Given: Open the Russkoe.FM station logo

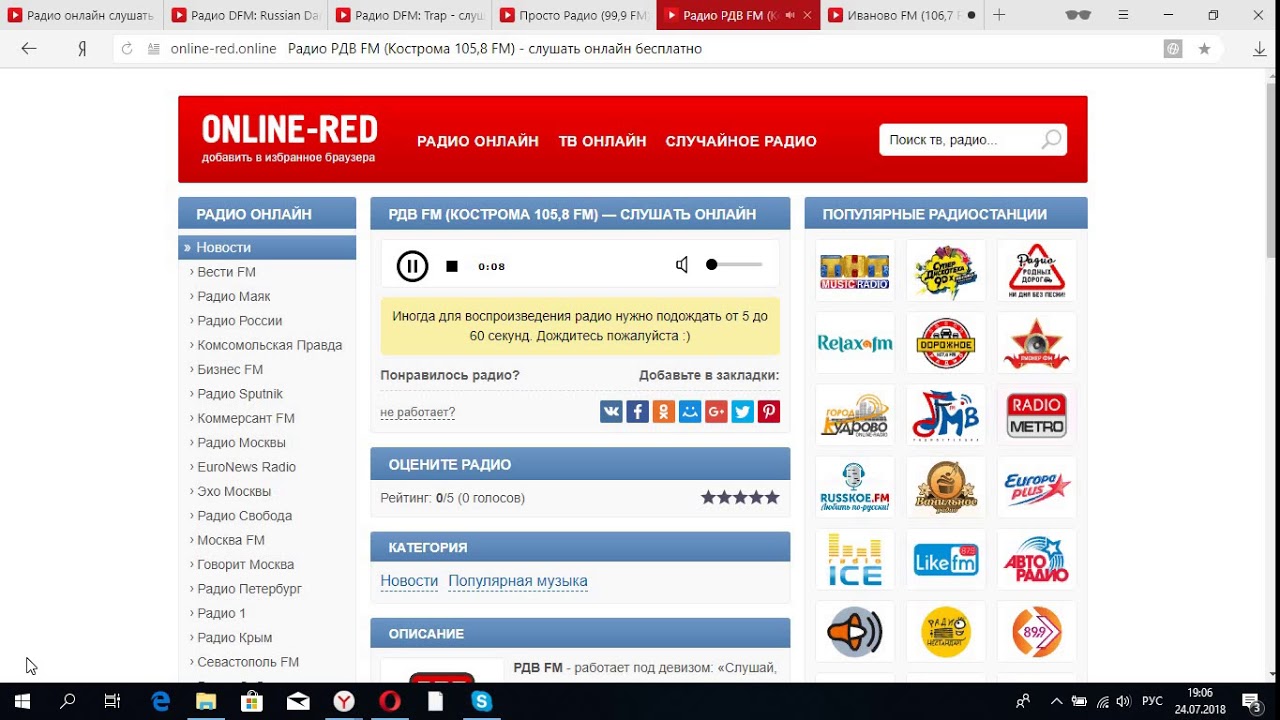Looking at the screenshot, I should point(855,487).
